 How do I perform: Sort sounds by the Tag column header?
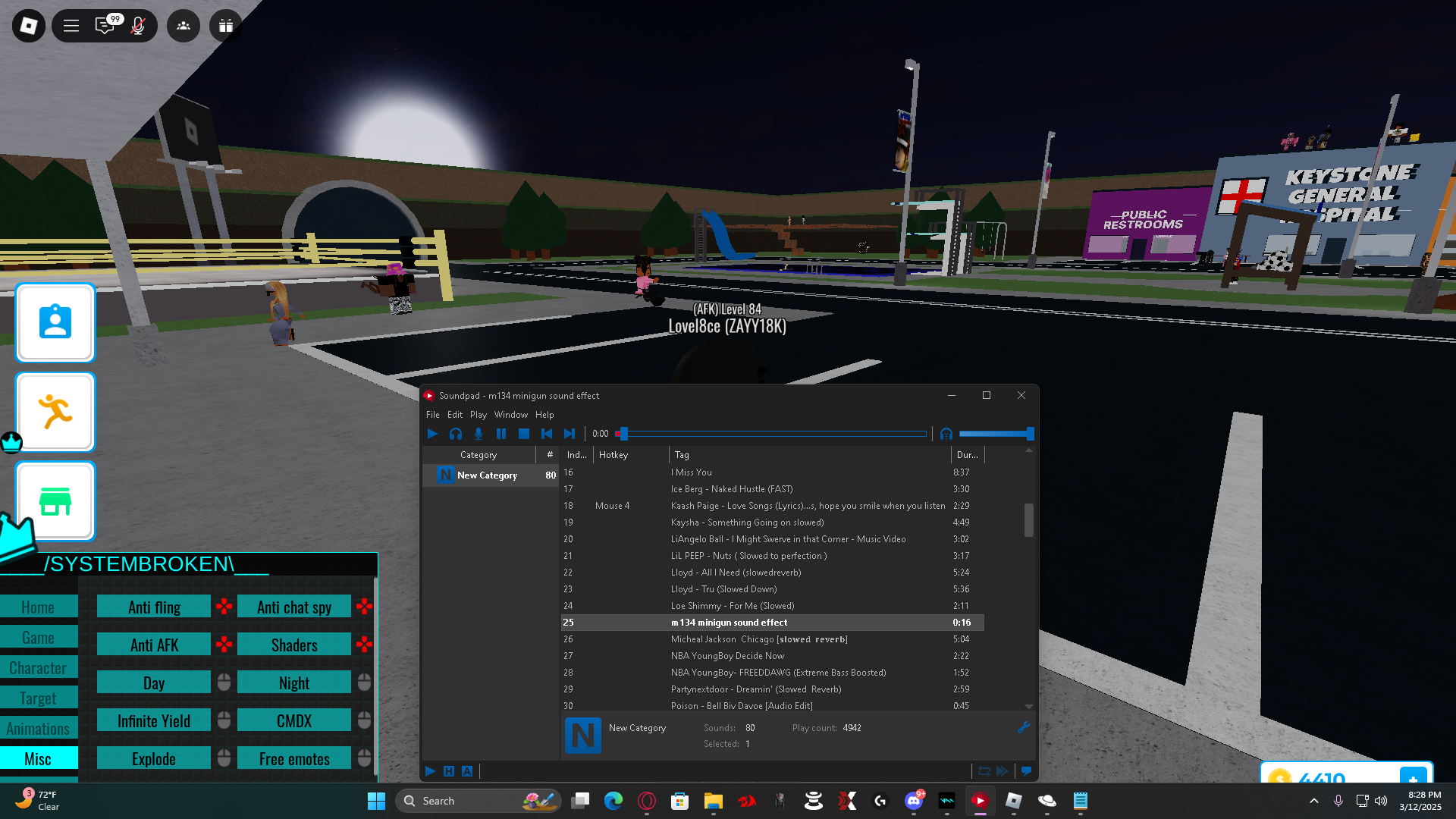coord(810,455)
